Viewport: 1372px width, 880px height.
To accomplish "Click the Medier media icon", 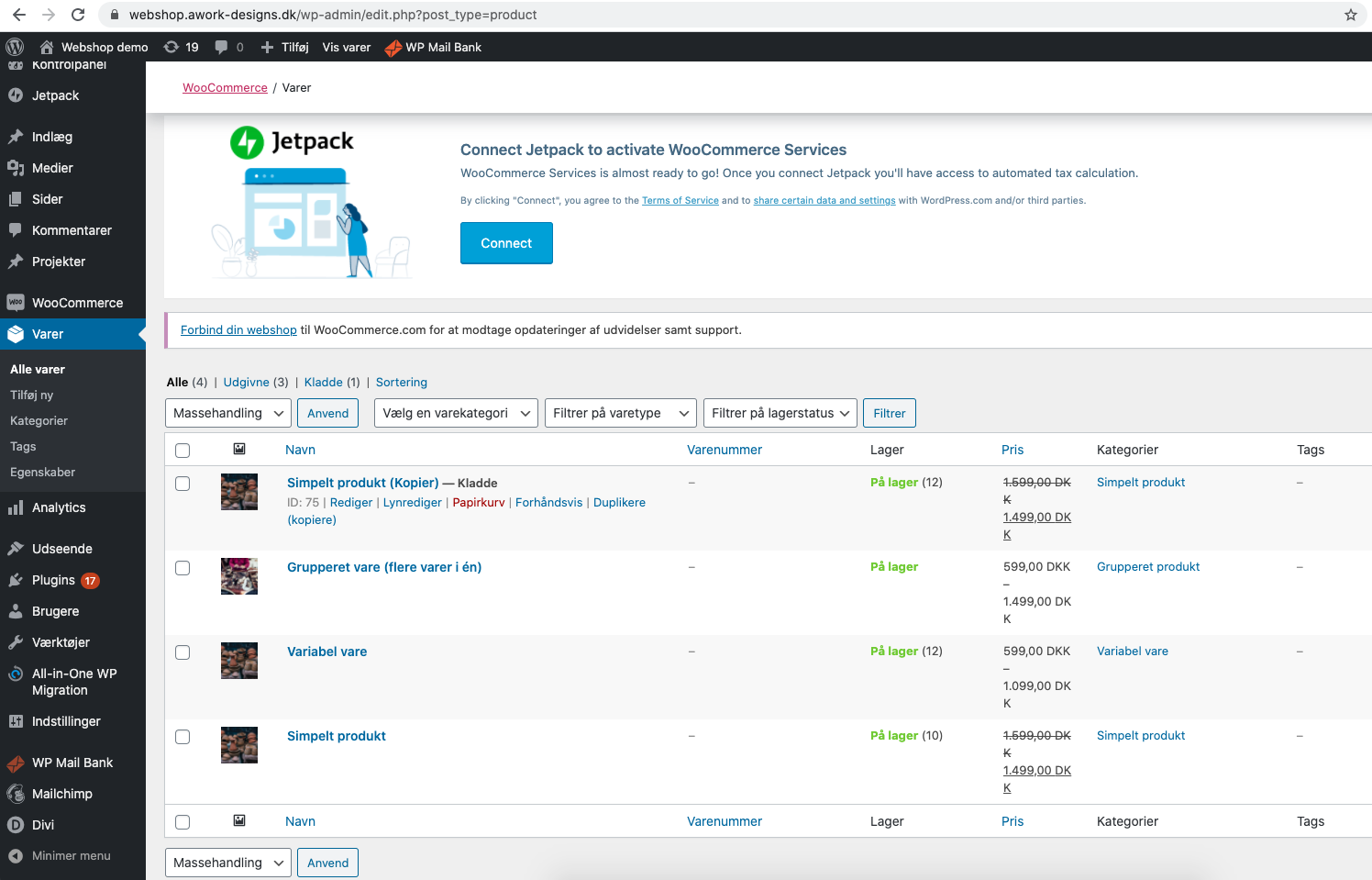I will pos(16,168).
